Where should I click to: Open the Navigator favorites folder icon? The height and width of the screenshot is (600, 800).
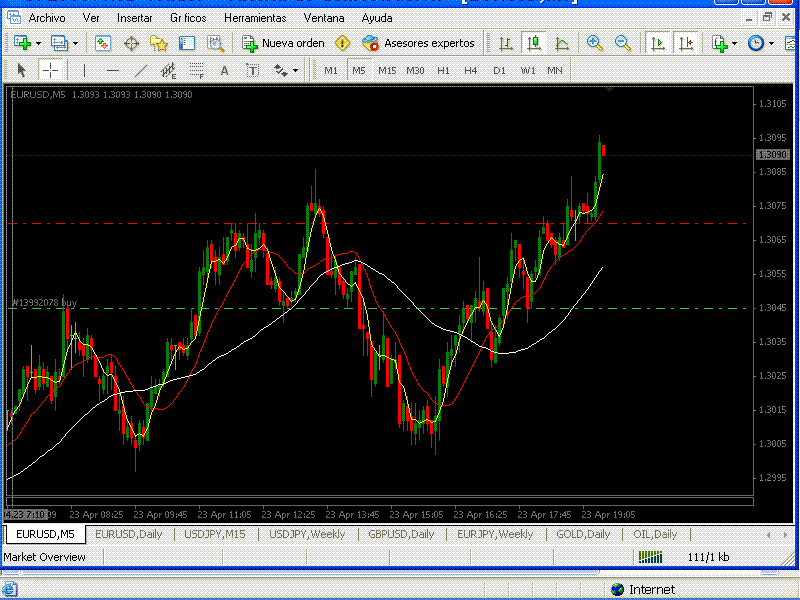159,43
